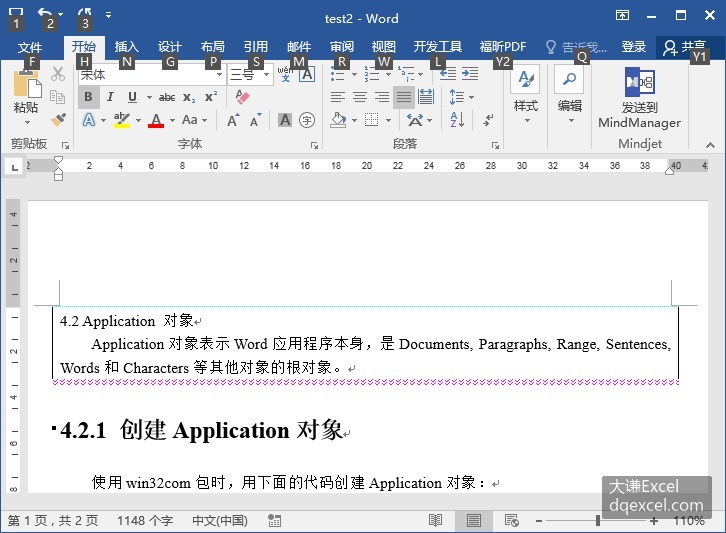Screen dimensions: 726x533
Task: Switch to the 引用 tab
Action: click(256, 47)
